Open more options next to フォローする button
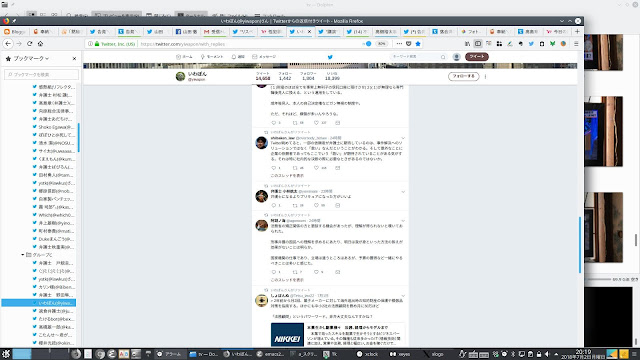 [485, 76]
